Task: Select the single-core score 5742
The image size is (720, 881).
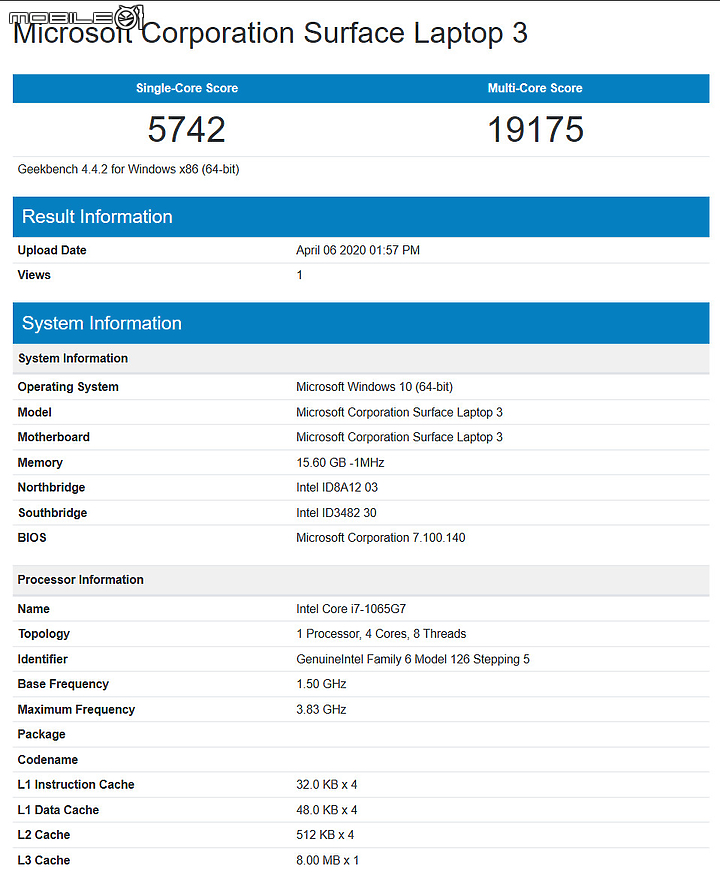Action: (x=187, y=129)
